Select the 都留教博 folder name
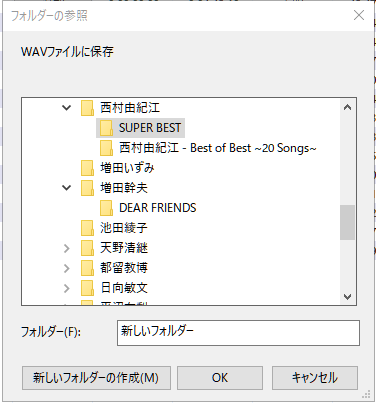The image size is (376, 403). coord(124,268)
